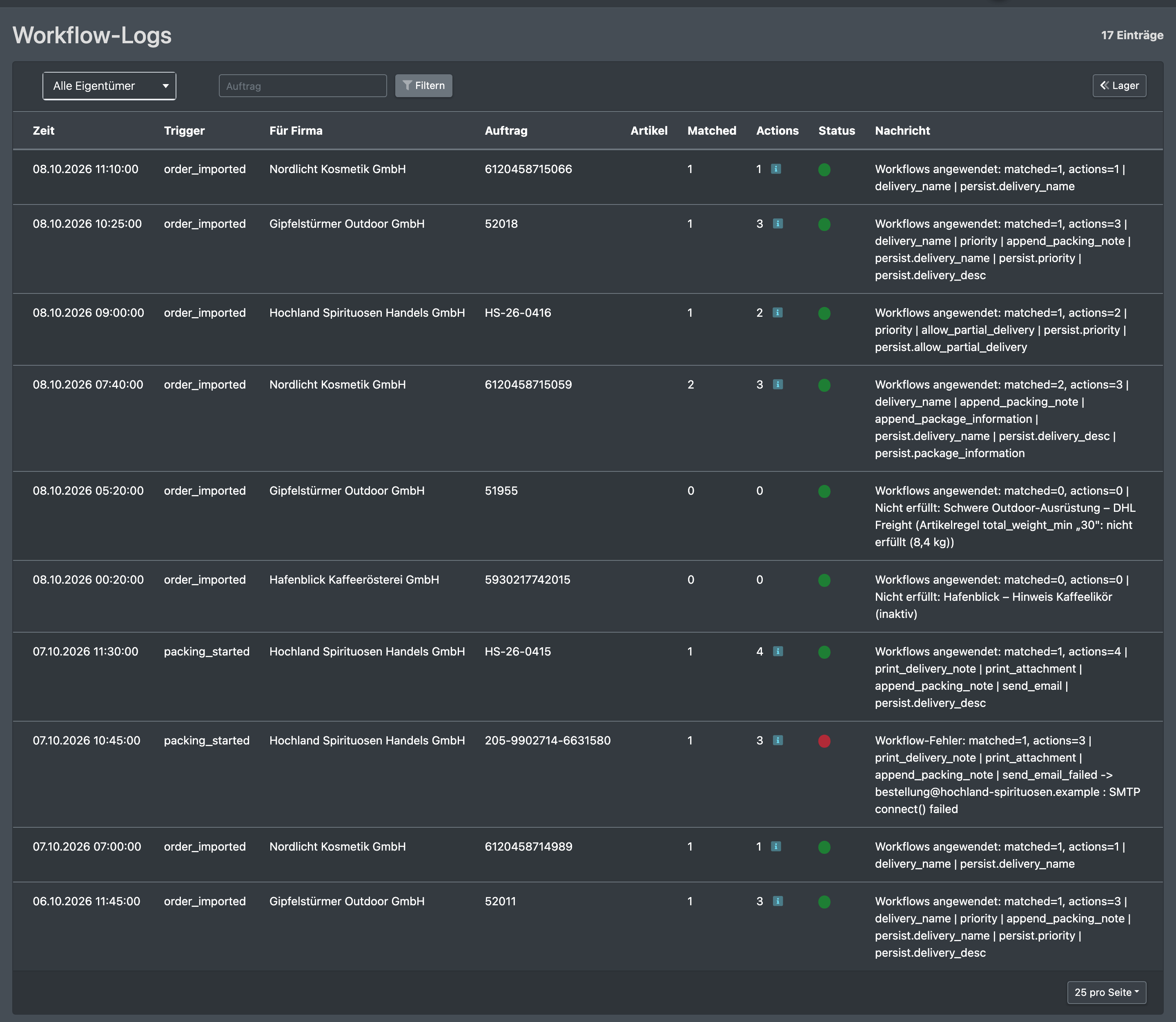This screenshot has width=1176, height=1022.
Task: Click the Status column header
Action: (x=837, y=131)
